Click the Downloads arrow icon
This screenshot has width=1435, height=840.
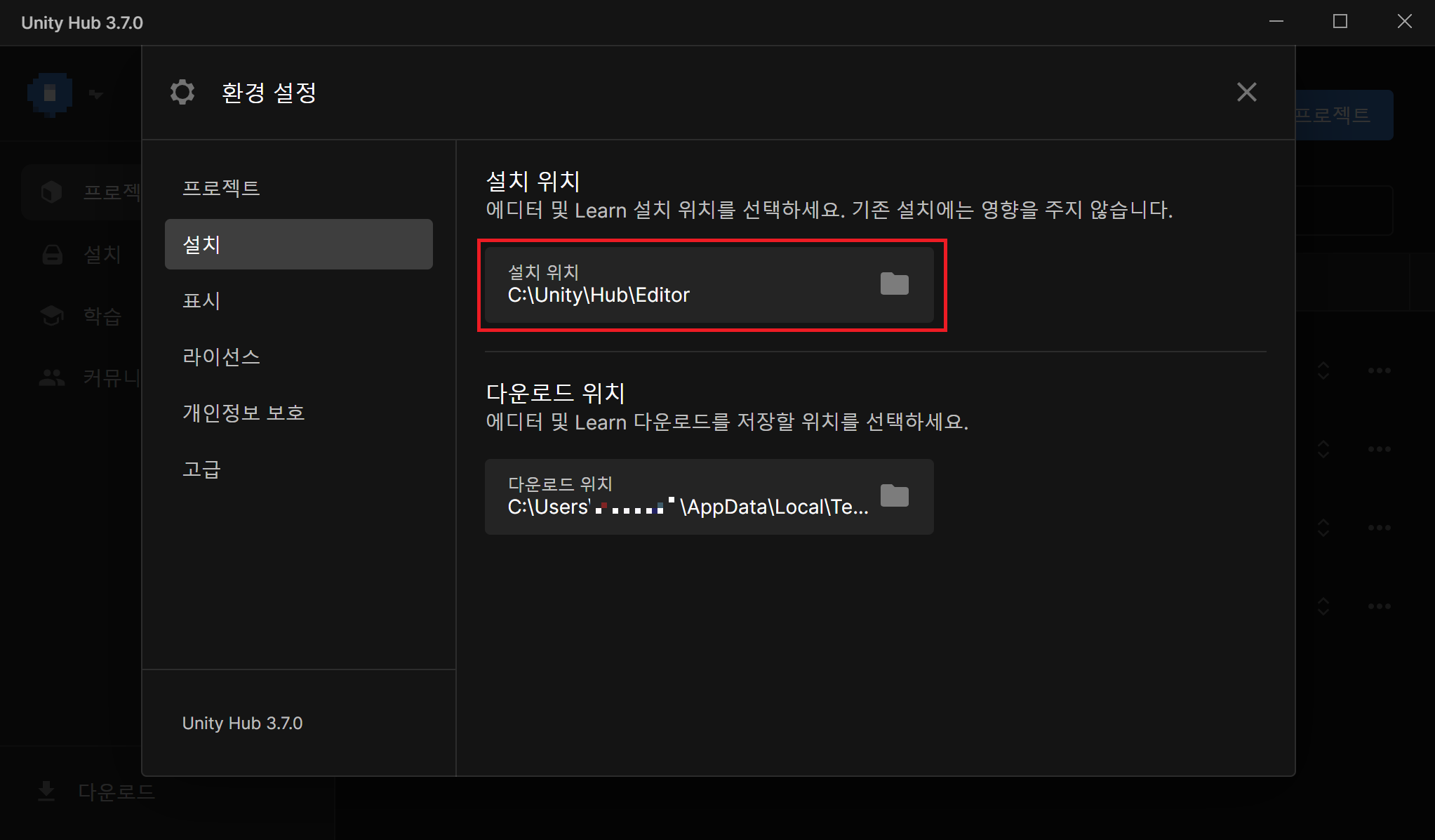46,791
